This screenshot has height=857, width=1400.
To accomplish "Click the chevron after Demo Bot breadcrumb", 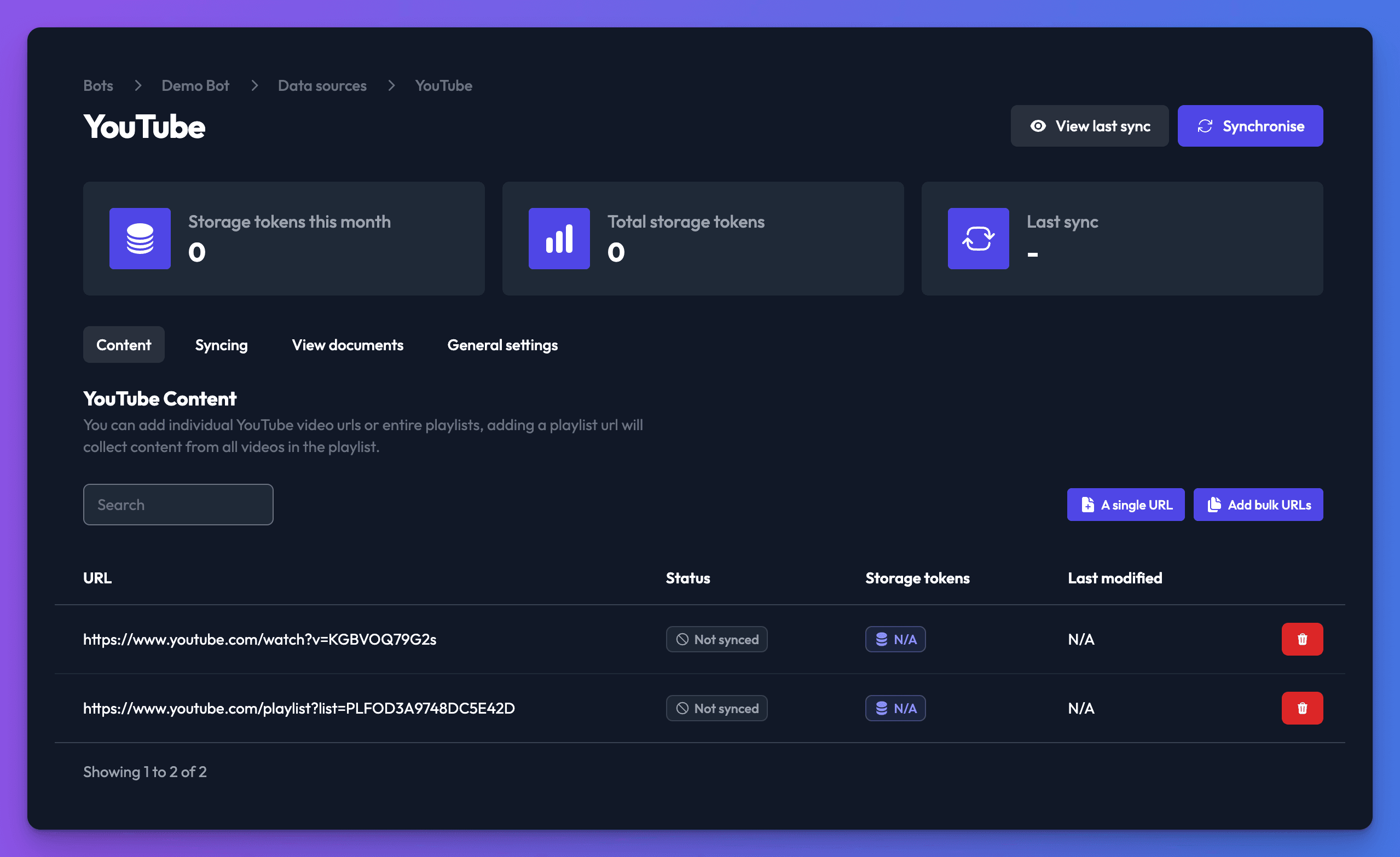I will [254, 86].
